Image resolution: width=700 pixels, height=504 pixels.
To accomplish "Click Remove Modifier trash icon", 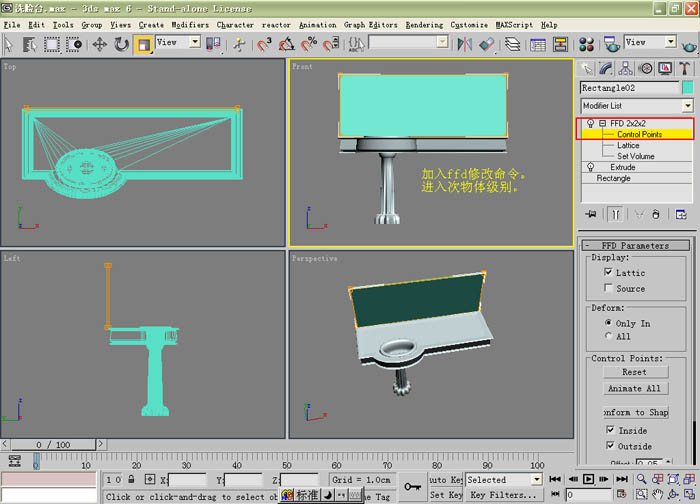I will (655, 214).
